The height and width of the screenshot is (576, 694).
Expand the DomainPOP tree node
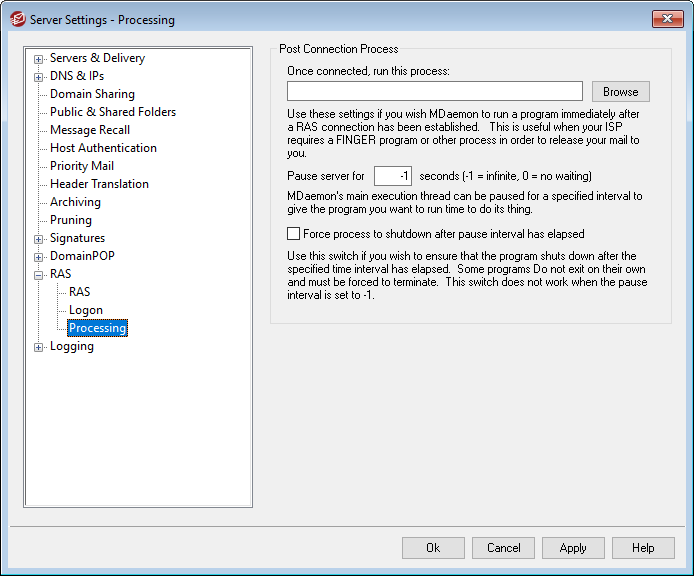click(39, 257)
